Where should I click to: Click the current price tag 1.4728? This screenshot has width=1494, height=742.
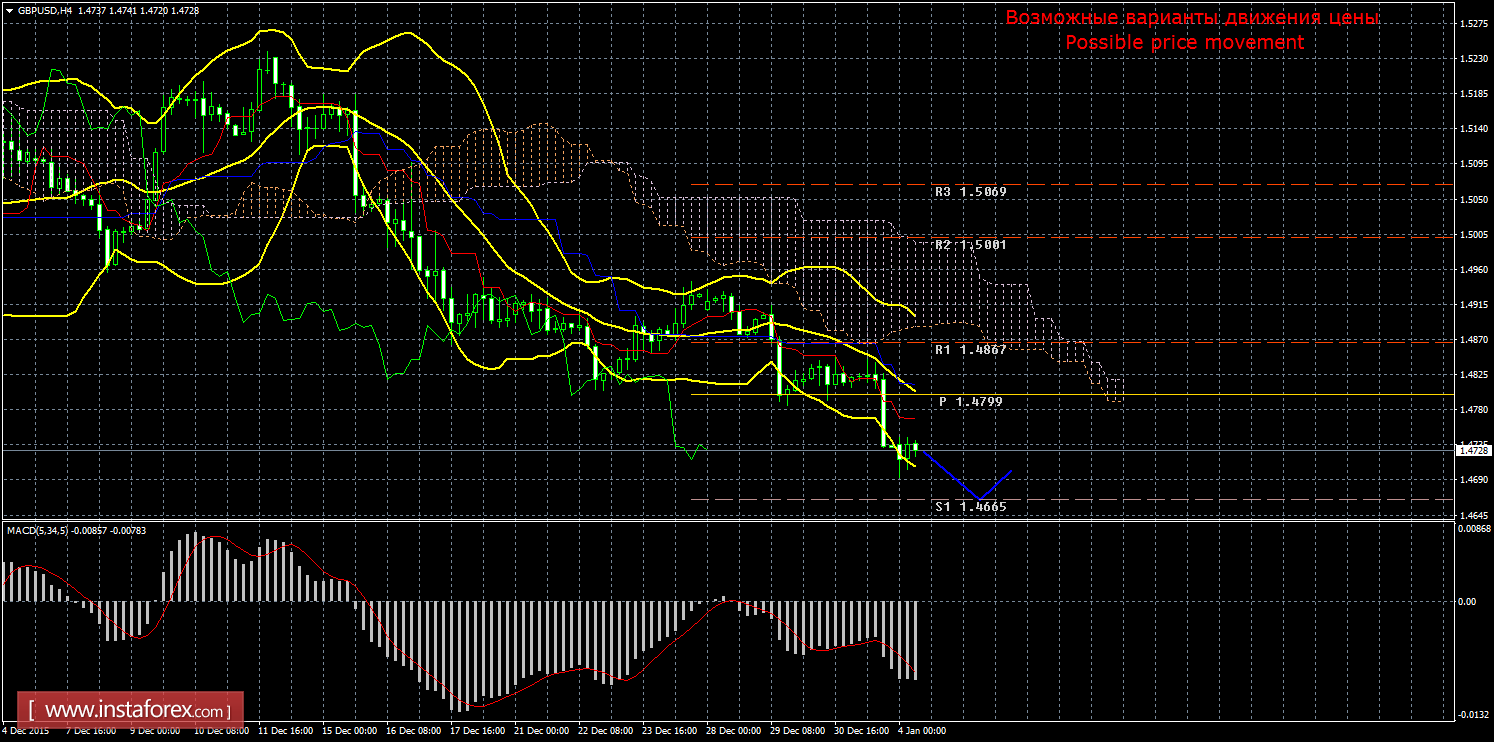1472,451
